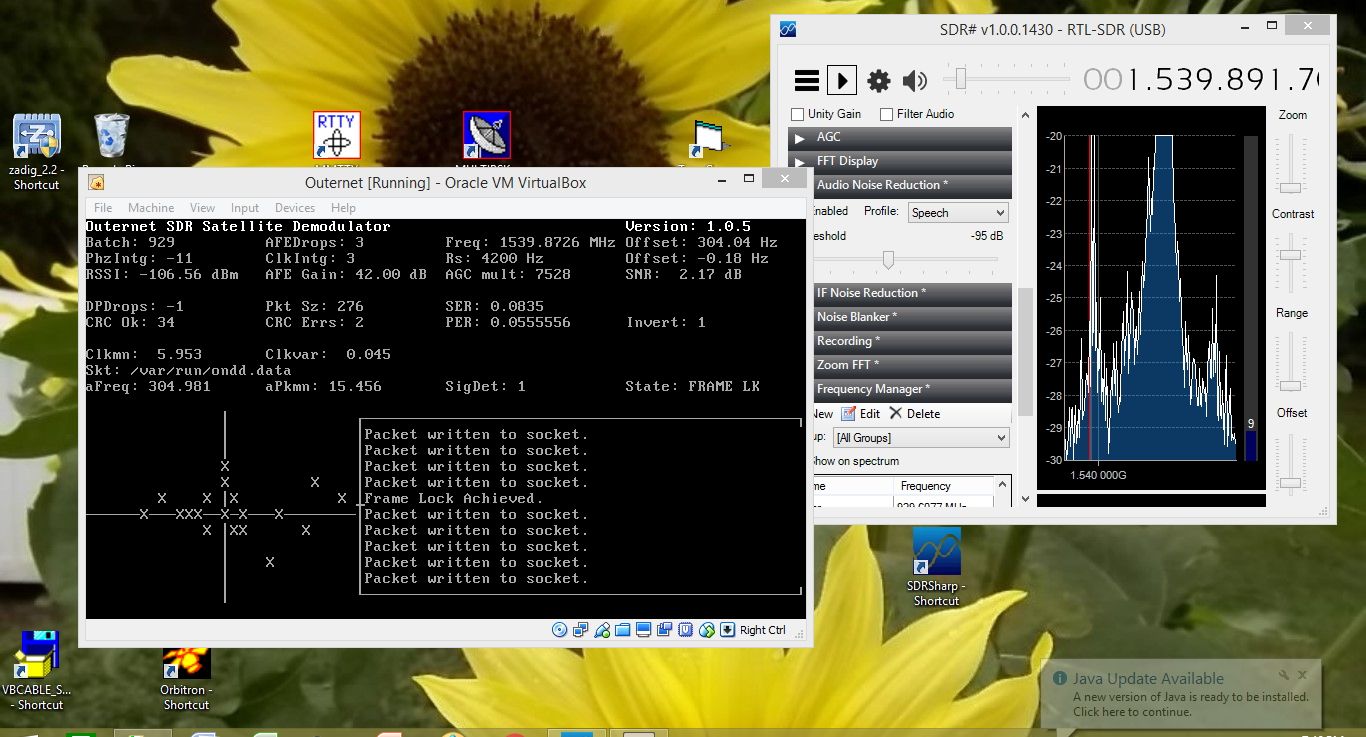Click the Right Ctrl host key label

coord(763,630)
